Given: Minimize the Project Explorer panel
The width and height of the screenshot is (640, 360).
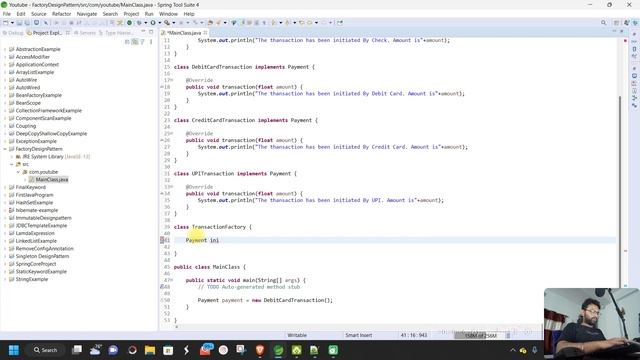Looking at the screenshot, I should (143, 32).
